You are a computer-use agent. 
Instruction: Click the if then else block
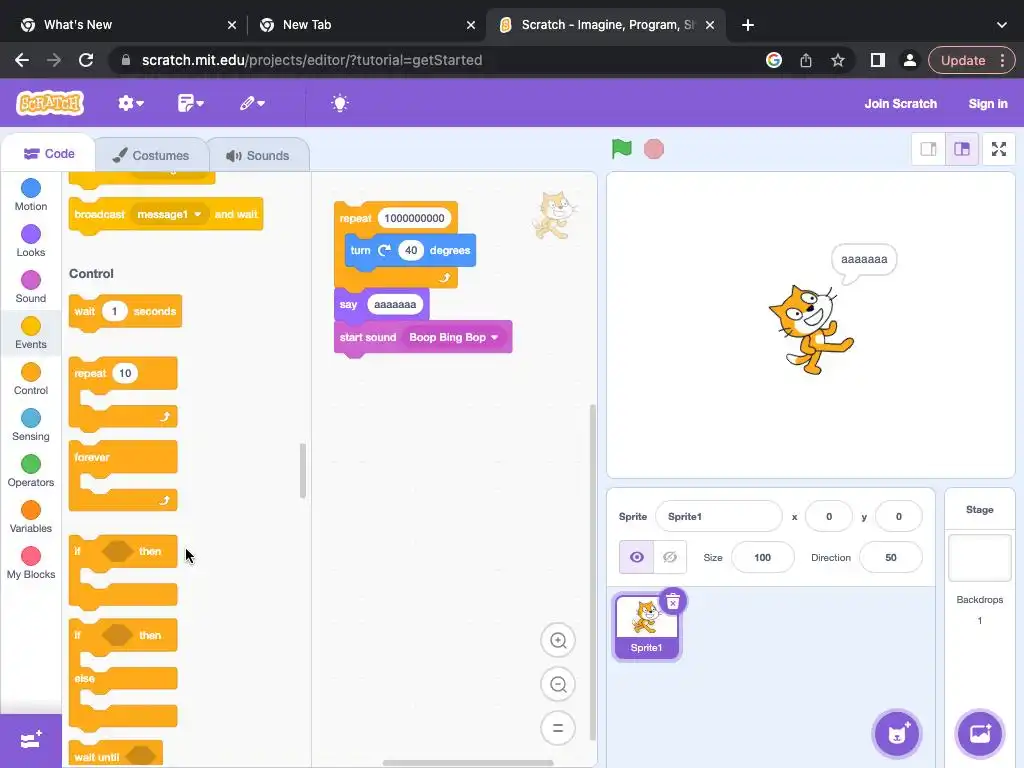click(x=123, y=675)
